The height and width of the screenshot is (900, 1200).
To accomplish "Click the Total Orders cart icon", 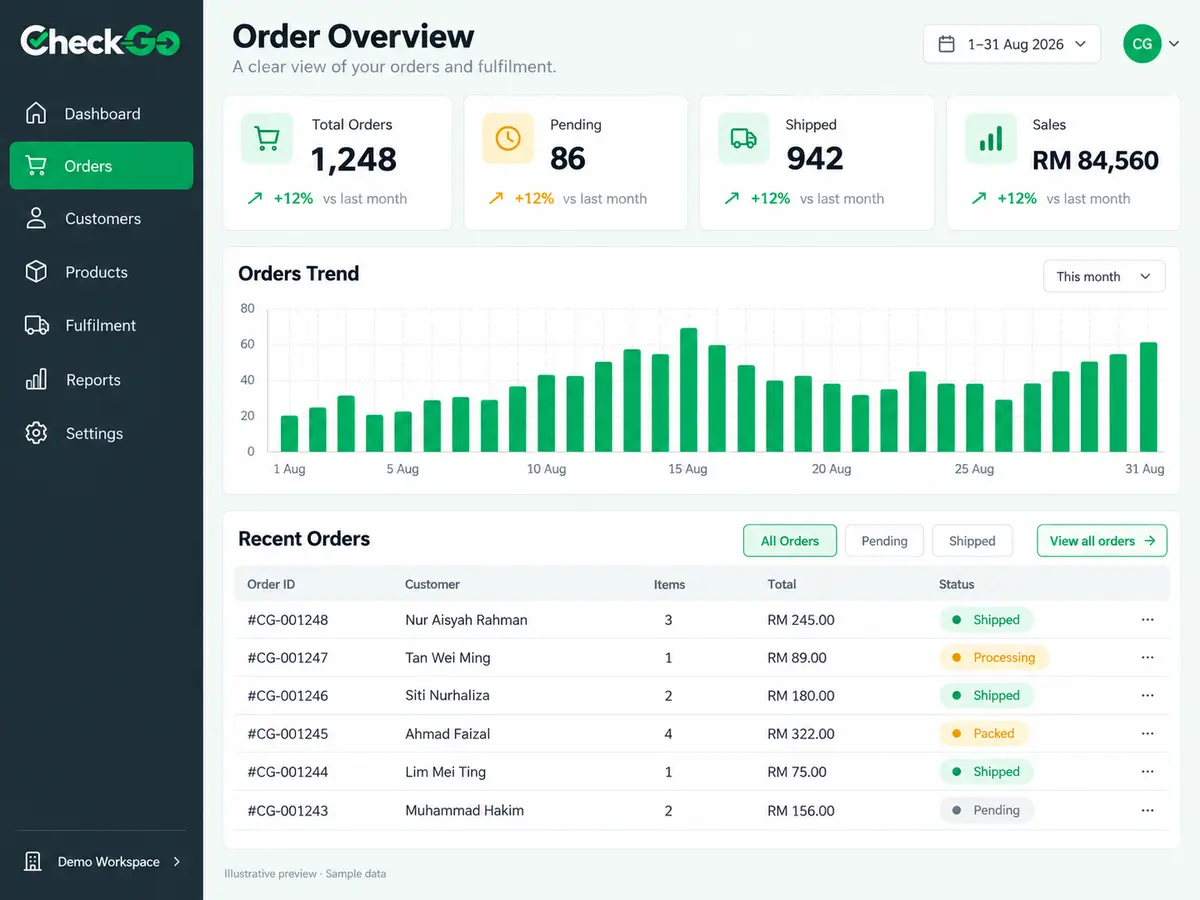I will point(266,138).
